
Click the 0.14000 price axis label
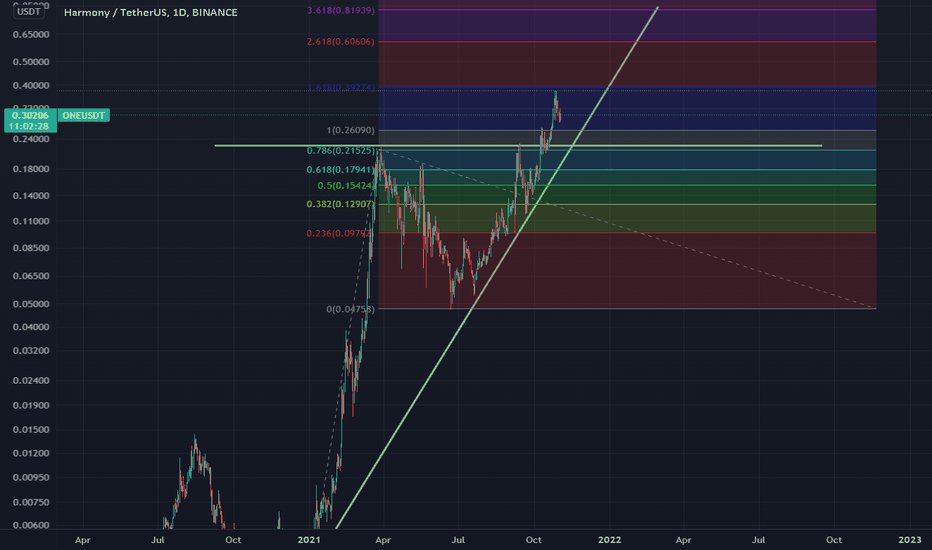click(31, 196)
